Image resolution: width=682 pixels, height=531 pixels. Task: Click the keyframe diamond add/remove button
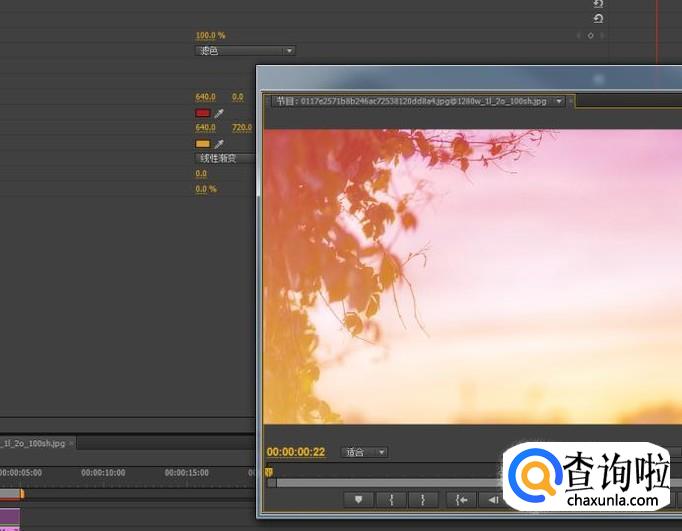(590, 35)
